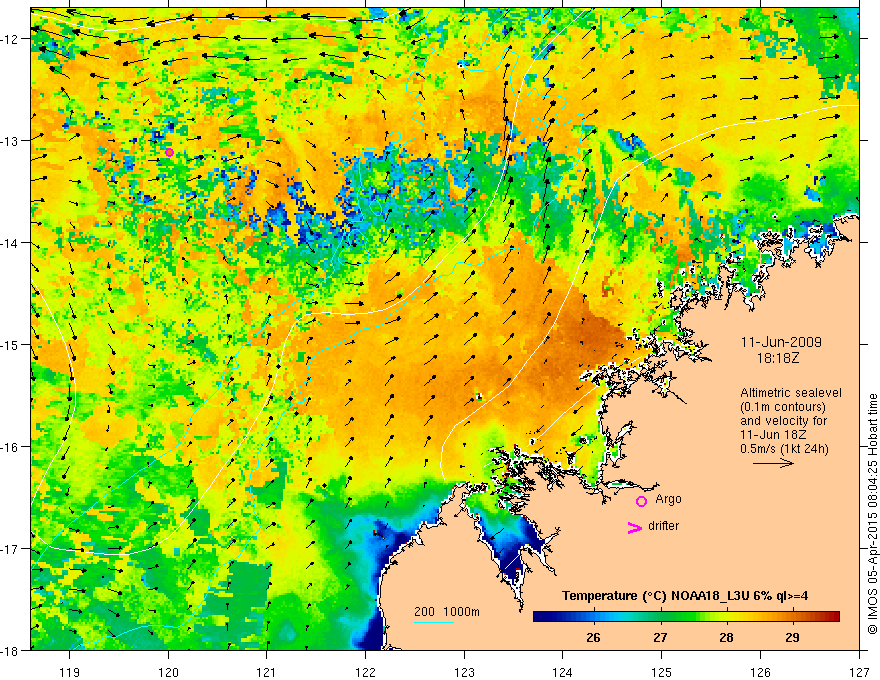Click the magenta drifter arrowhead symbol in the legend
This screenshot has height=680, width=880.
[x=635, y=527]
